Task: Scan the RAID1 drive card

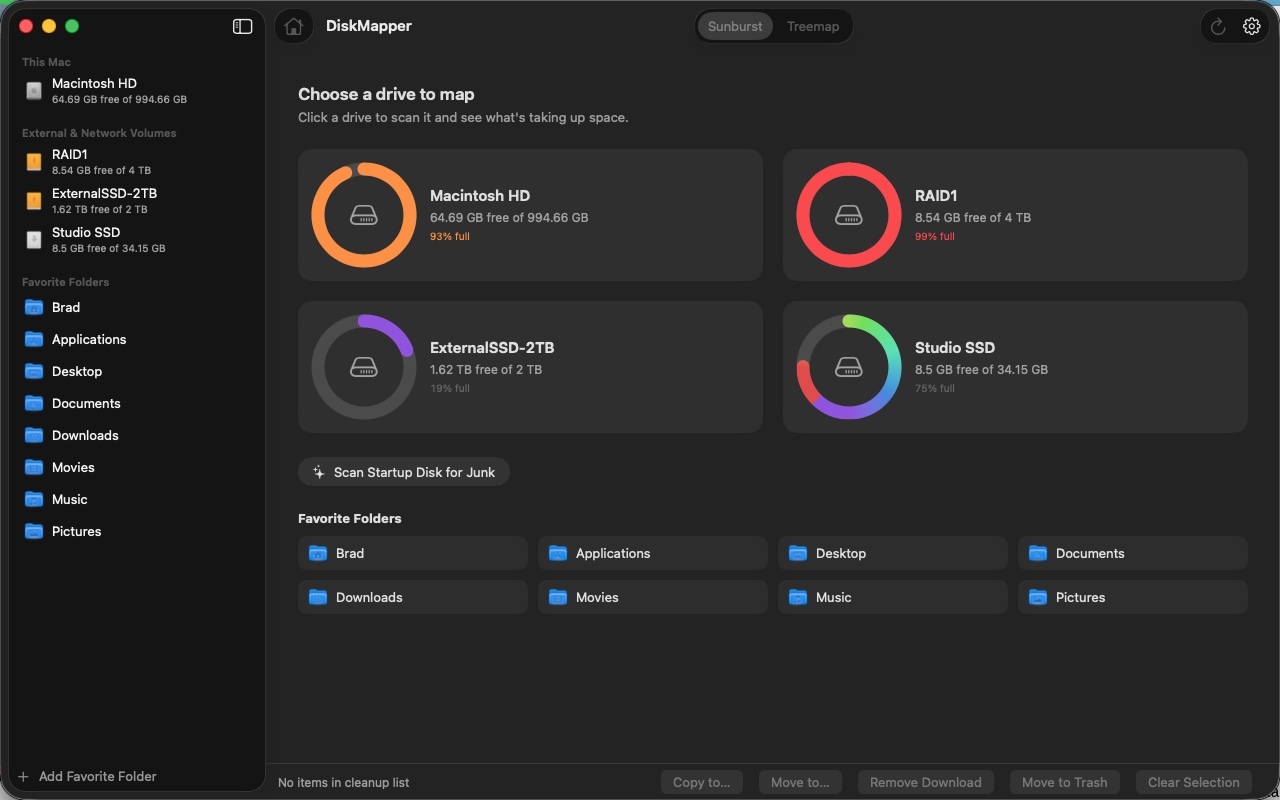Action: point(1015,215)
